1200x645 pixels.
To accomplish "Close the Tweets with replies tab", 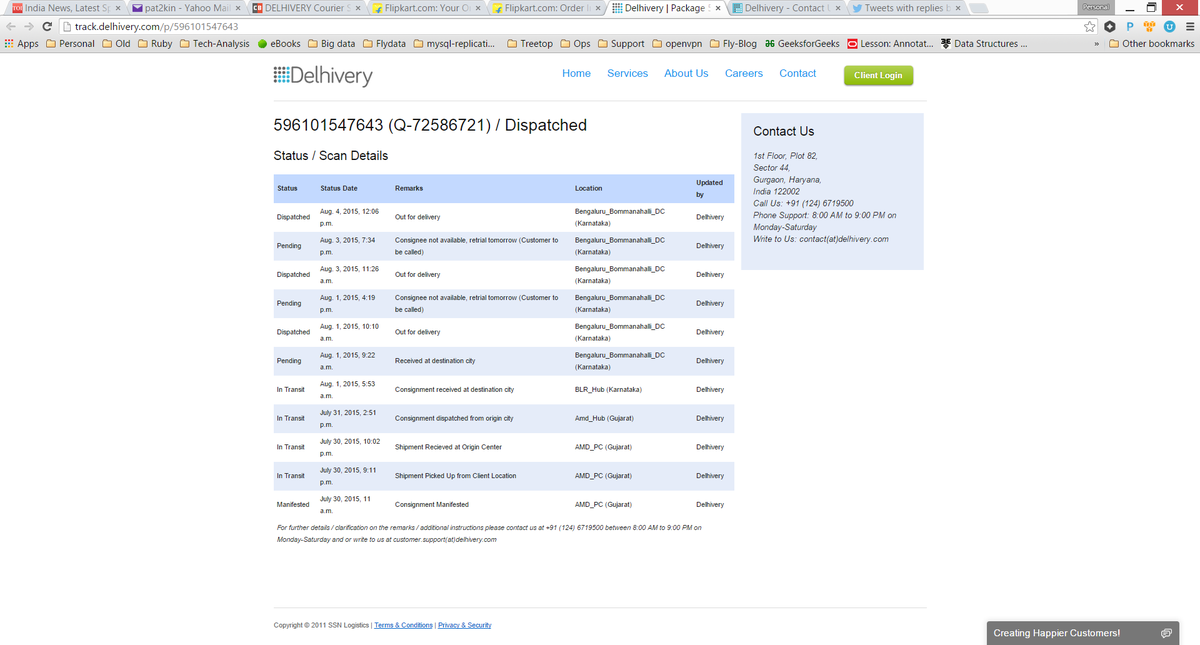I will (959, 8).
